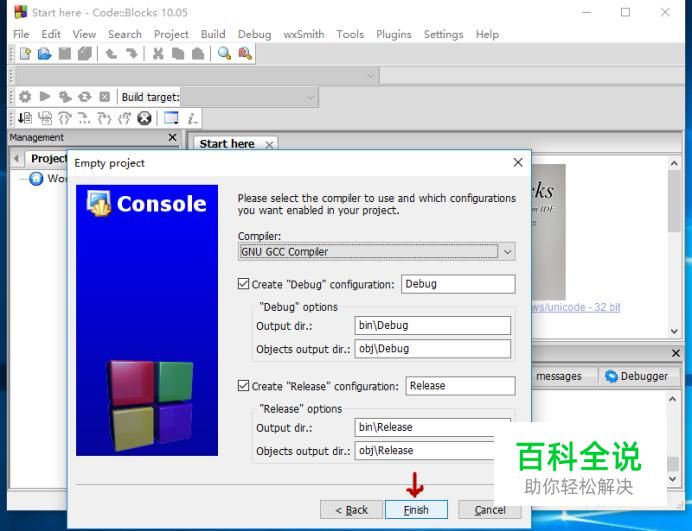Screen dimensions: 692x531
Task: Open the wide code completion dropdown
Action: 197,75
